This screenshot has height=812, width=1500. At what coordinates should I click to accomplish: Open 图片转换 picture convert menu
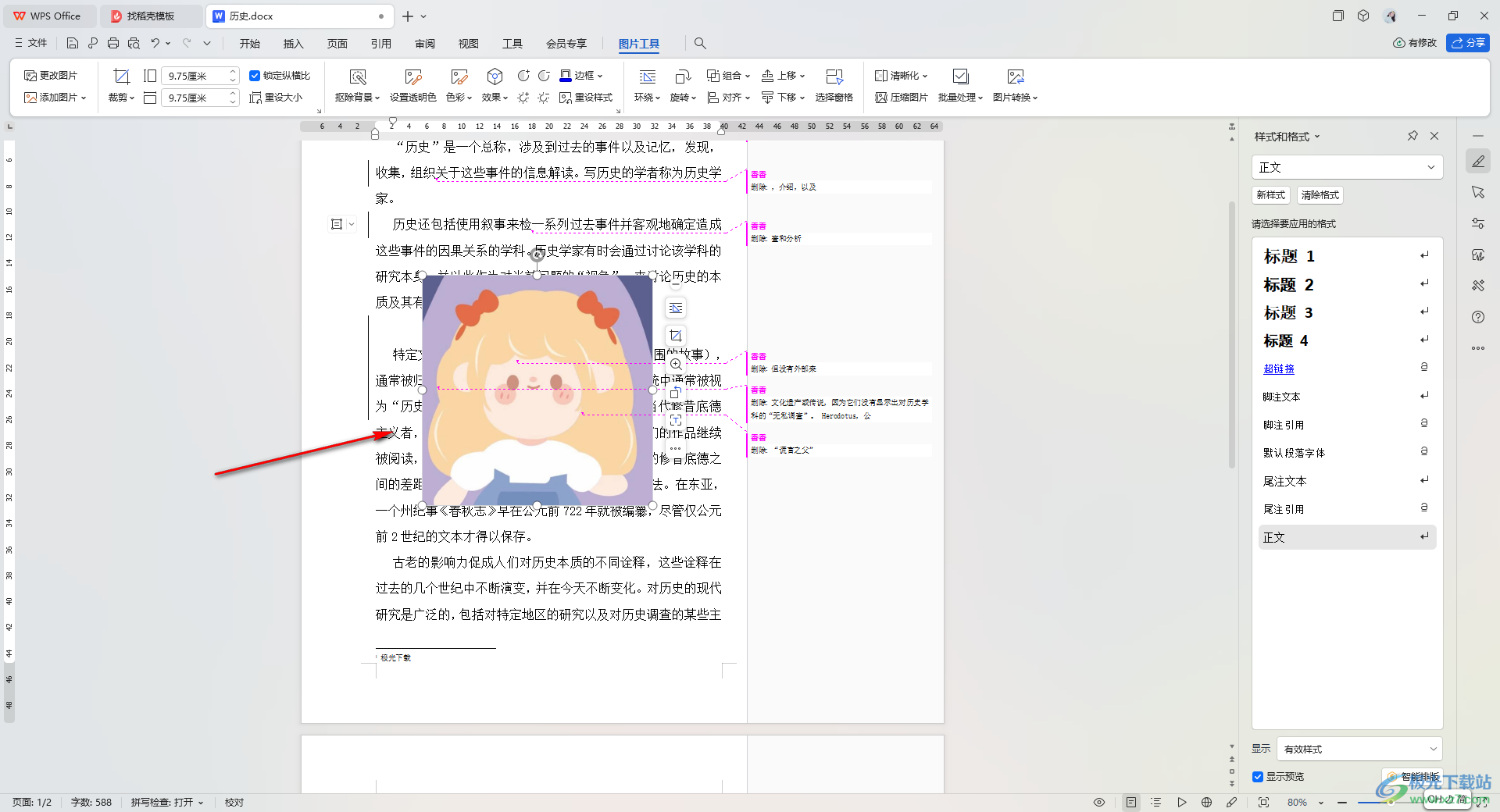1015,86
